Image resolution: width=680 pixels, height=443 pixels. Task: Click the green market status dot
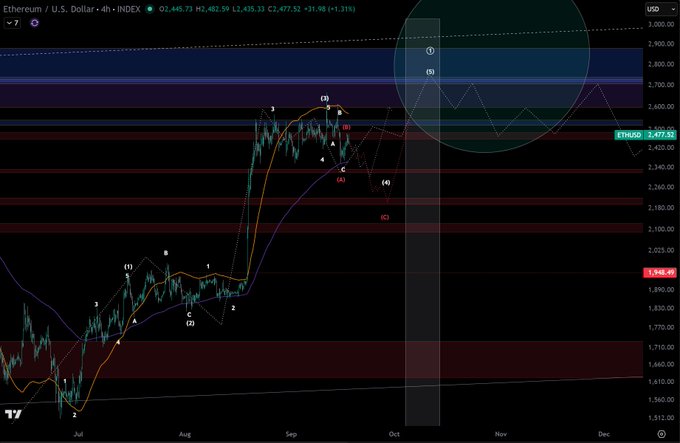click(150, 9)
